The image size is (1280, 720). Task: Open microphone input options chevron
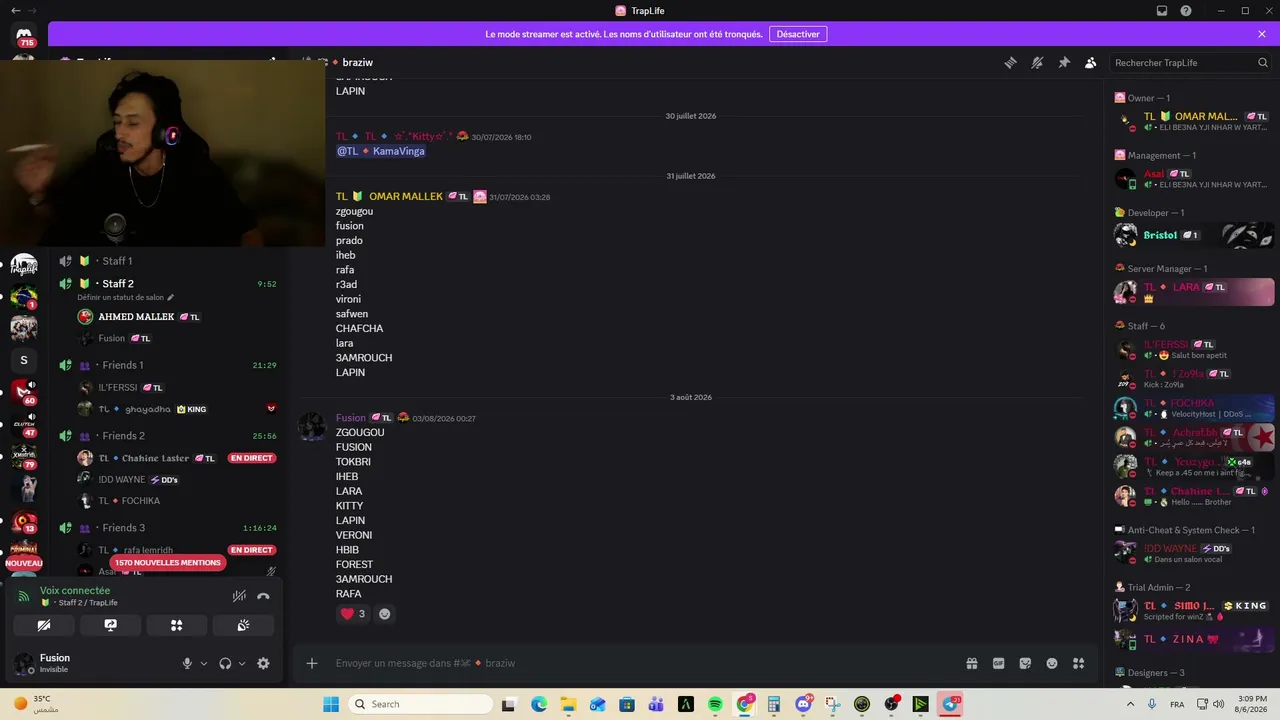click(x=204, y=663)
